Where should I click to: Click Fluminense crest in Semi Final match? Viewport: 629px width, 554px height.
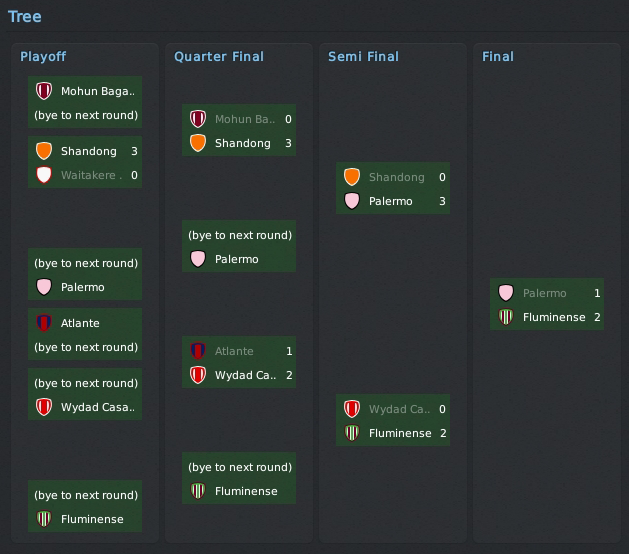[352, 433]
